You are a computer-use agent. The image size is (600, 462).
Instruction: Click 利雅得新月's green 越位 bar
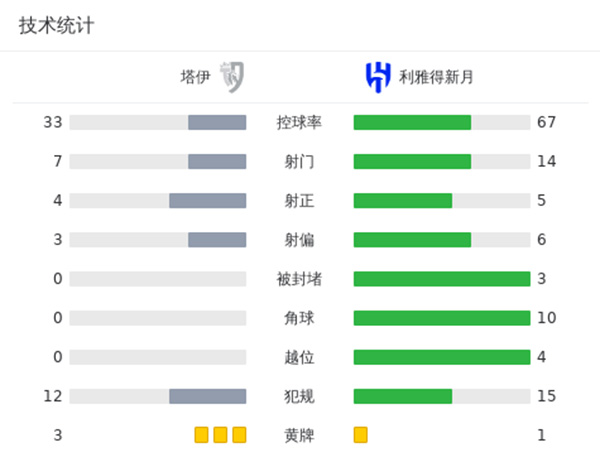click(x=441, y=357)
